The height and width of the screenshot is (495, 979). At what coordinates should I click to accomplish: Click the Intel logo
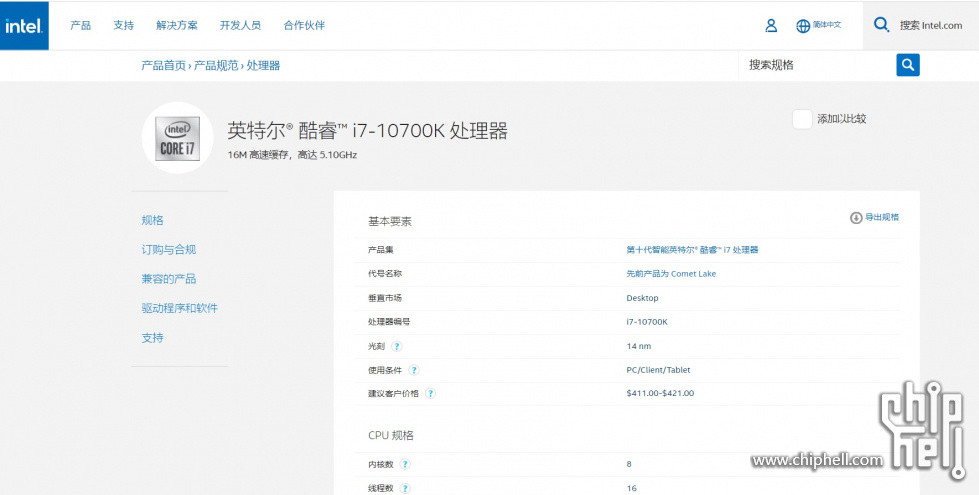(x=24, y=26)
